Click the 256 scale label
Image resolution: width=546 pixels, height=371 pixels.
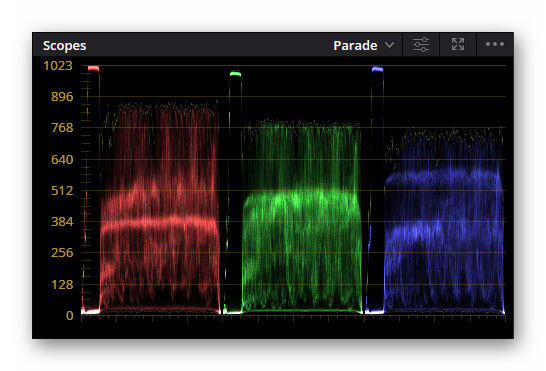pyautogui.click(x=62, y=253)
